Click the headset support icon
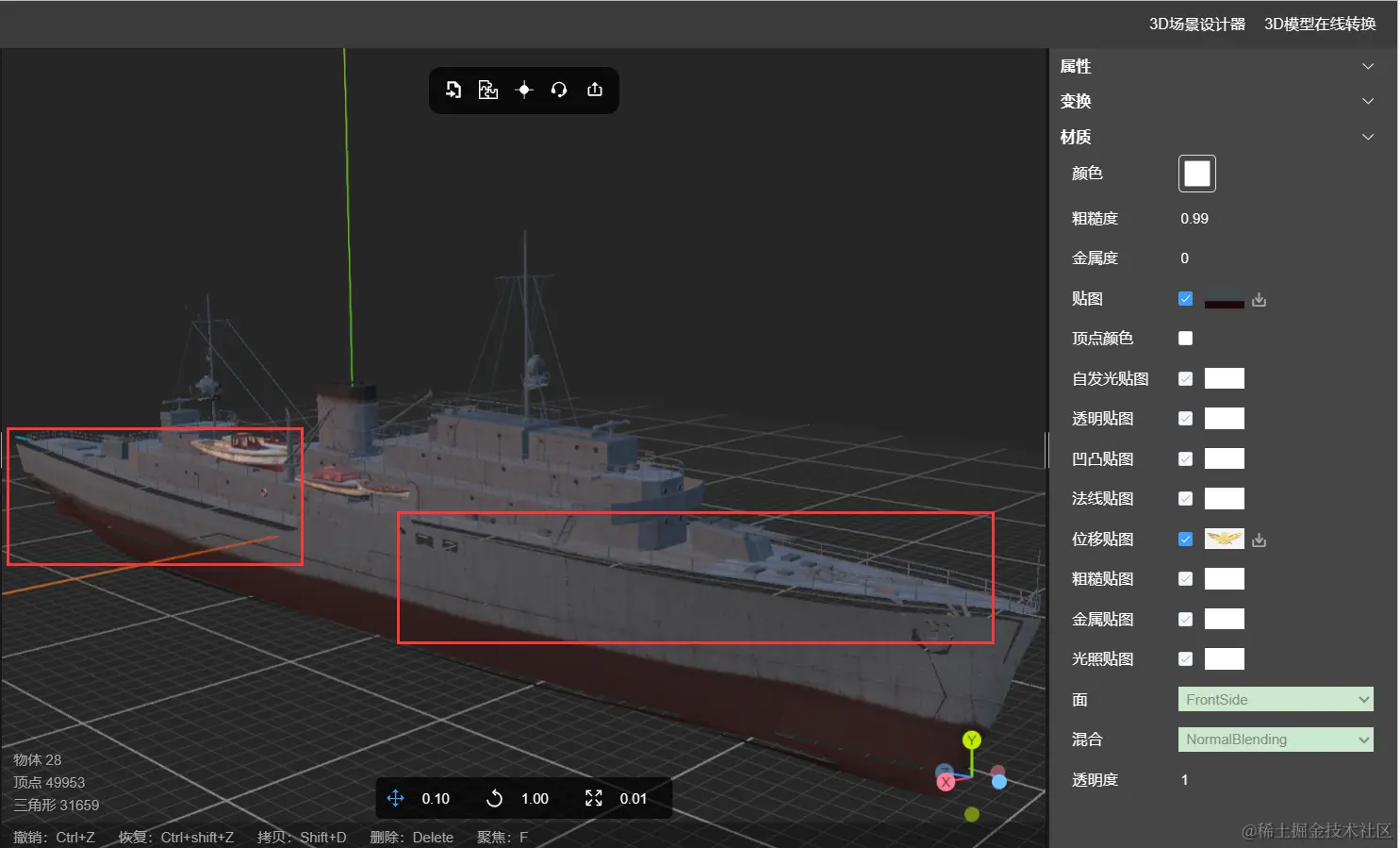 click(x=559, y=90)
